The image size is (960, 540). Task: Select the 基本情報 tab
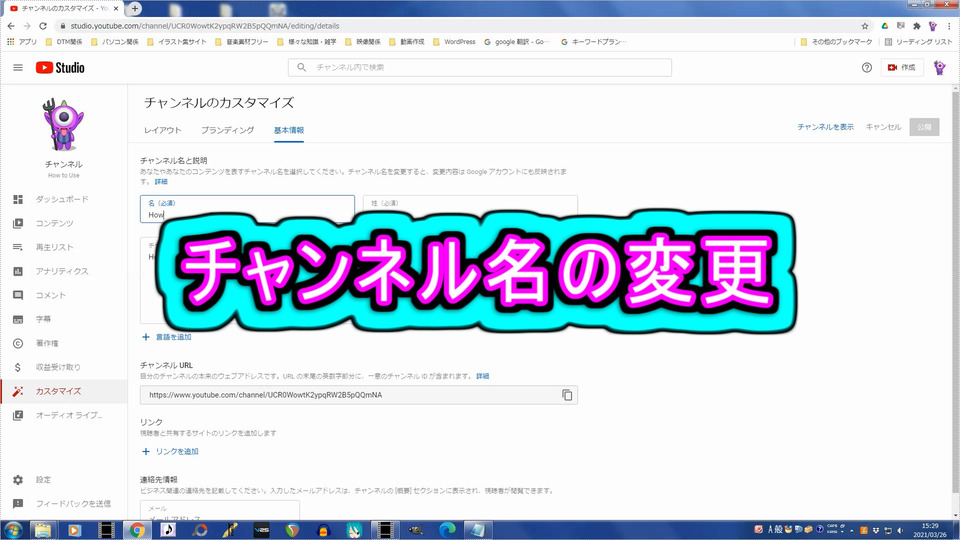(288, 130)
